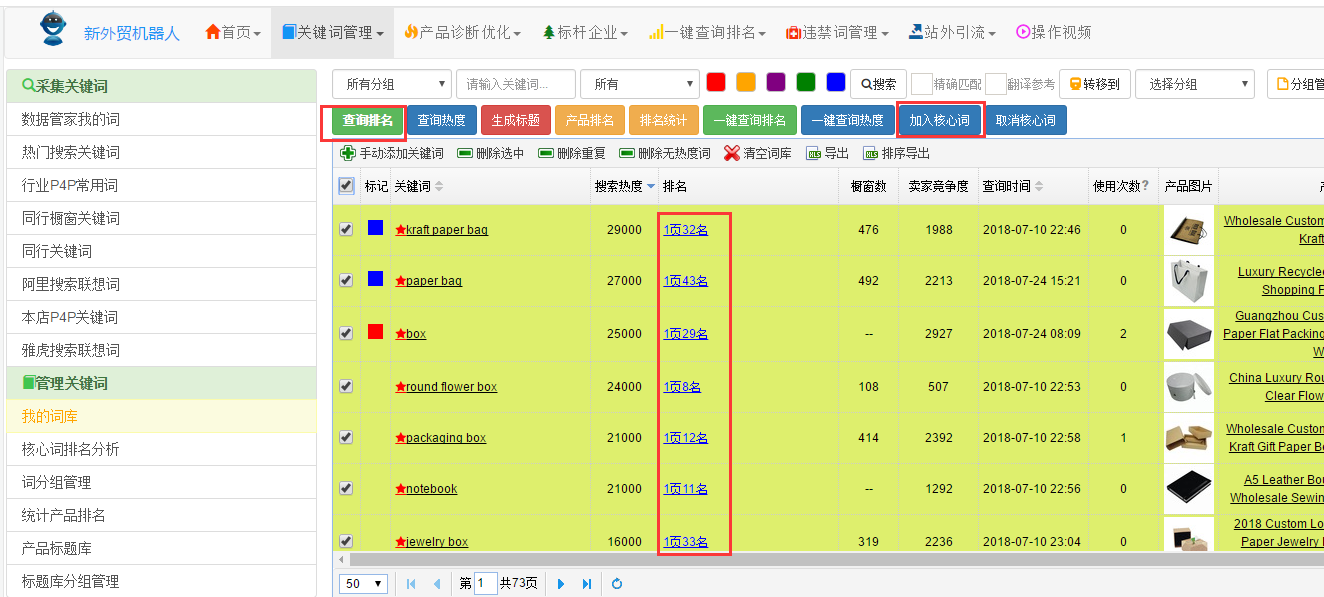1324x597 pixels.
Task: Click the 导出 export XLS icon
Action: 813,153
